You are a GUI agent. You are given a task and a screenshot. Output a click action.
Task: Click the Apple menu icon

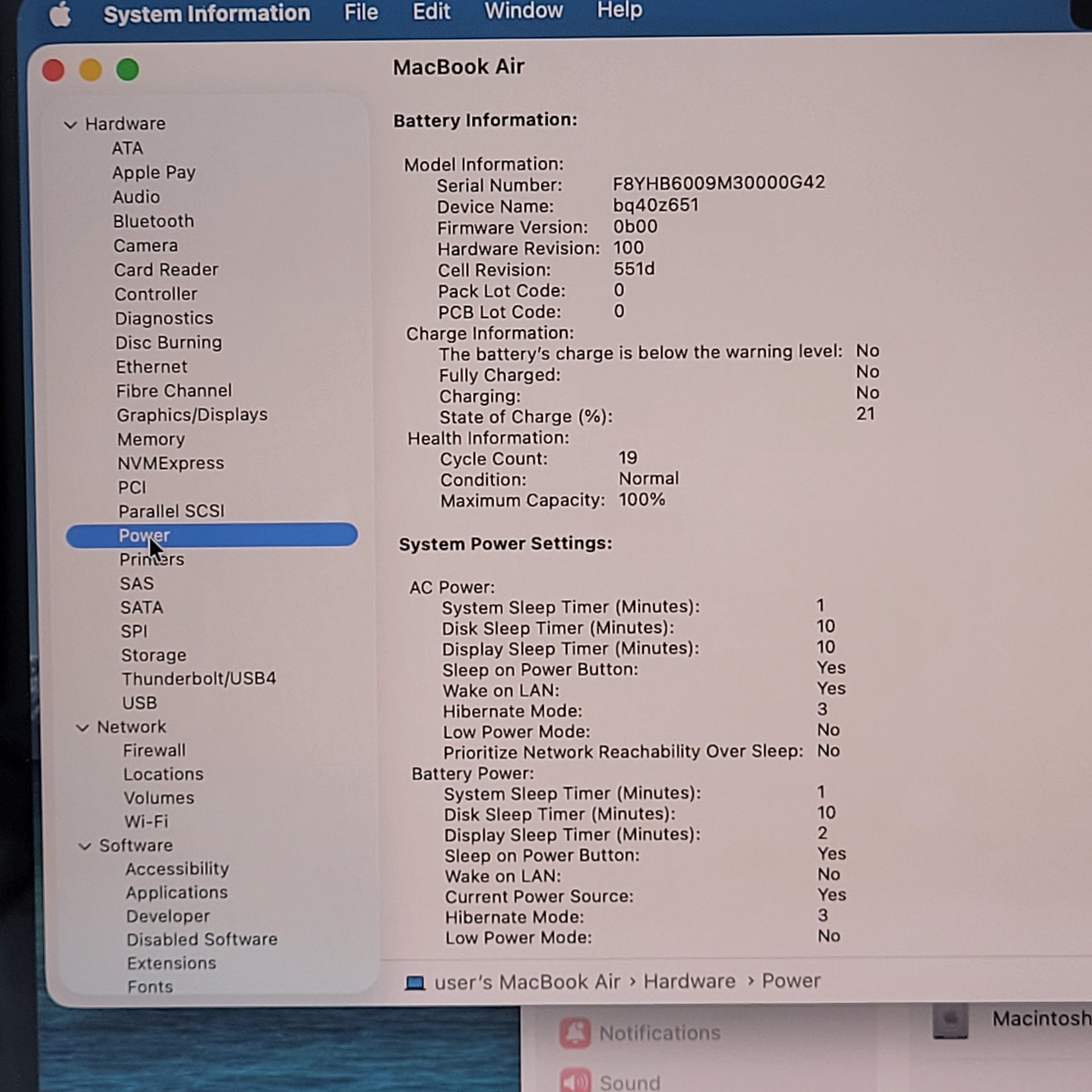pos(60,14)
